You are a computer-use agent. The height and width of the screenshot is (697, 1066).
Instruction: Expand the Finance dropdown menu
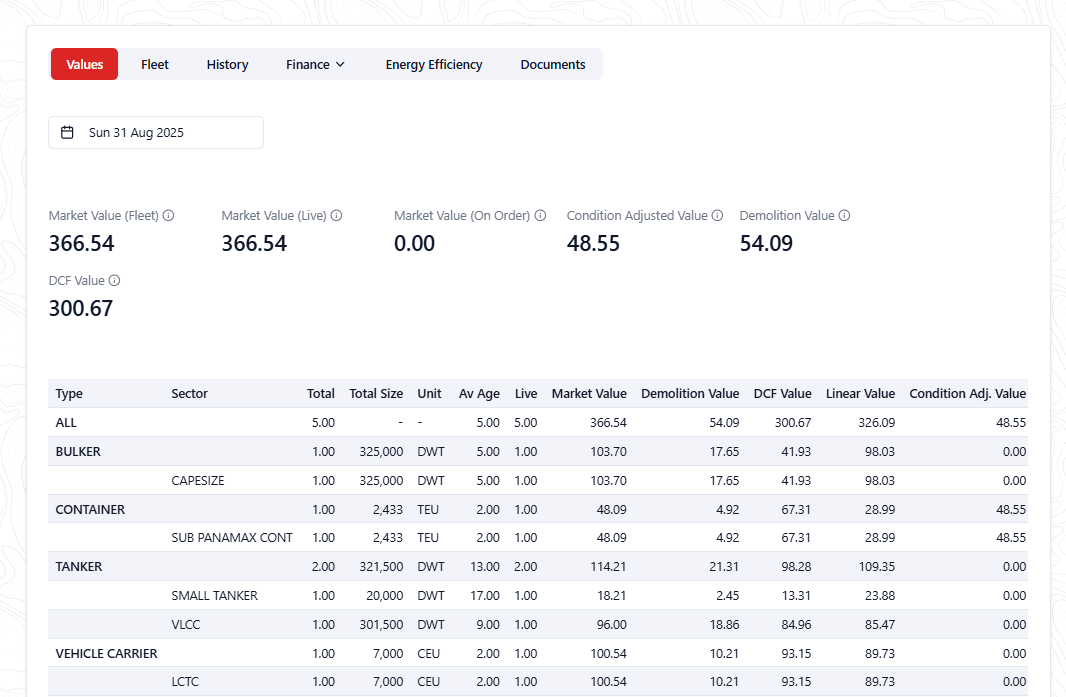(x=315, y=65)
